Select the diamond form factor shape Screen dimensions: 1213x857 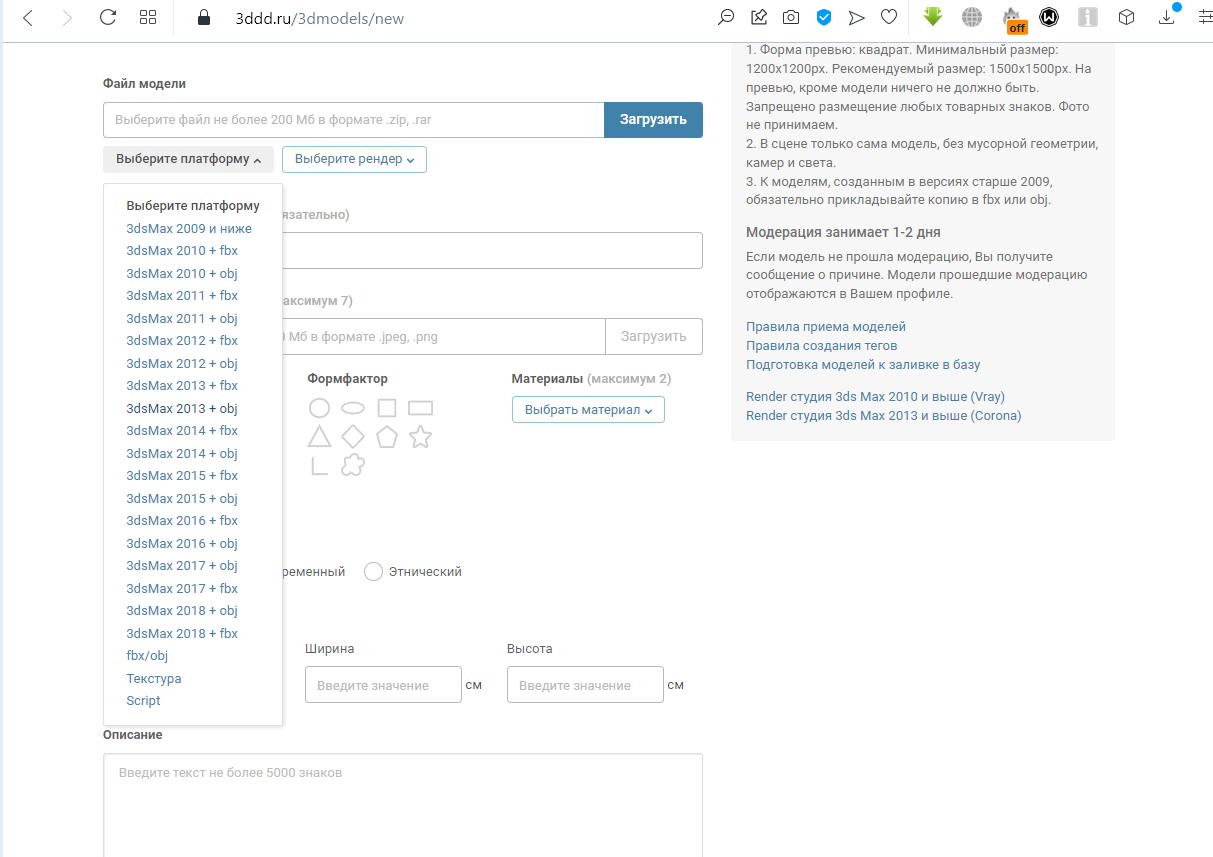point(353,436)
